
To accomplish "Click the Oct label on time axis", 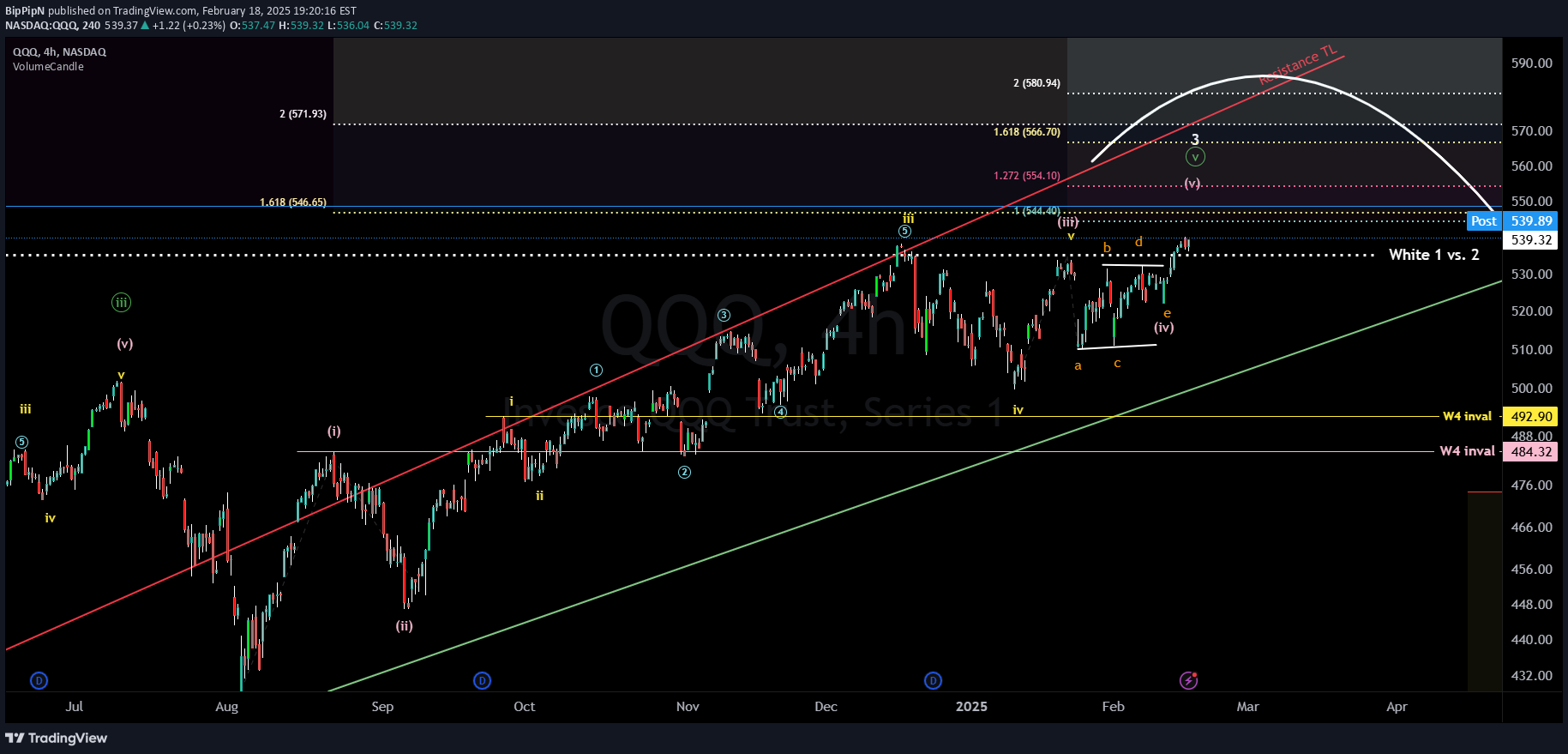I will (524, 707).
